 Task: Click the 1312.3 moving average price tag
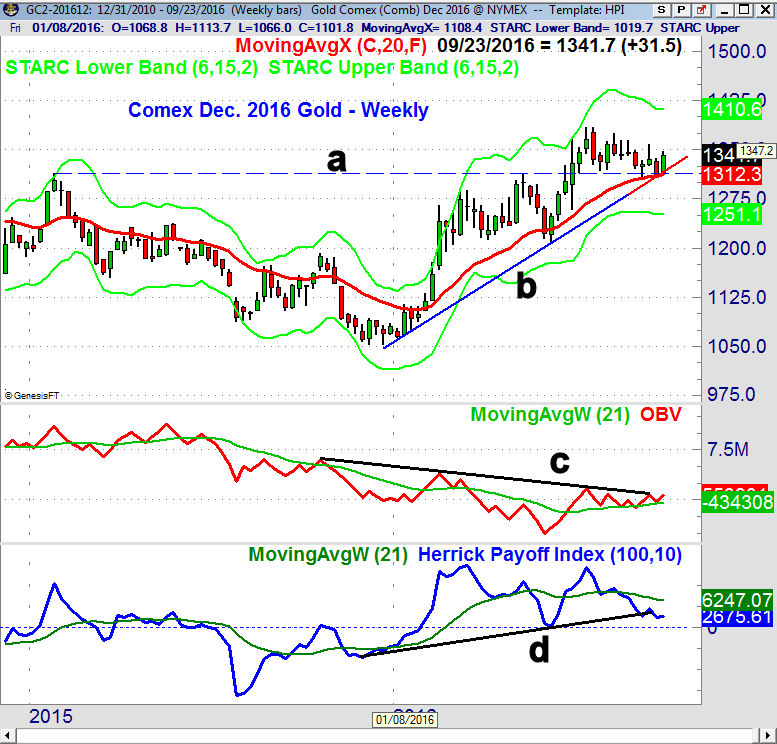pos(732,175)
